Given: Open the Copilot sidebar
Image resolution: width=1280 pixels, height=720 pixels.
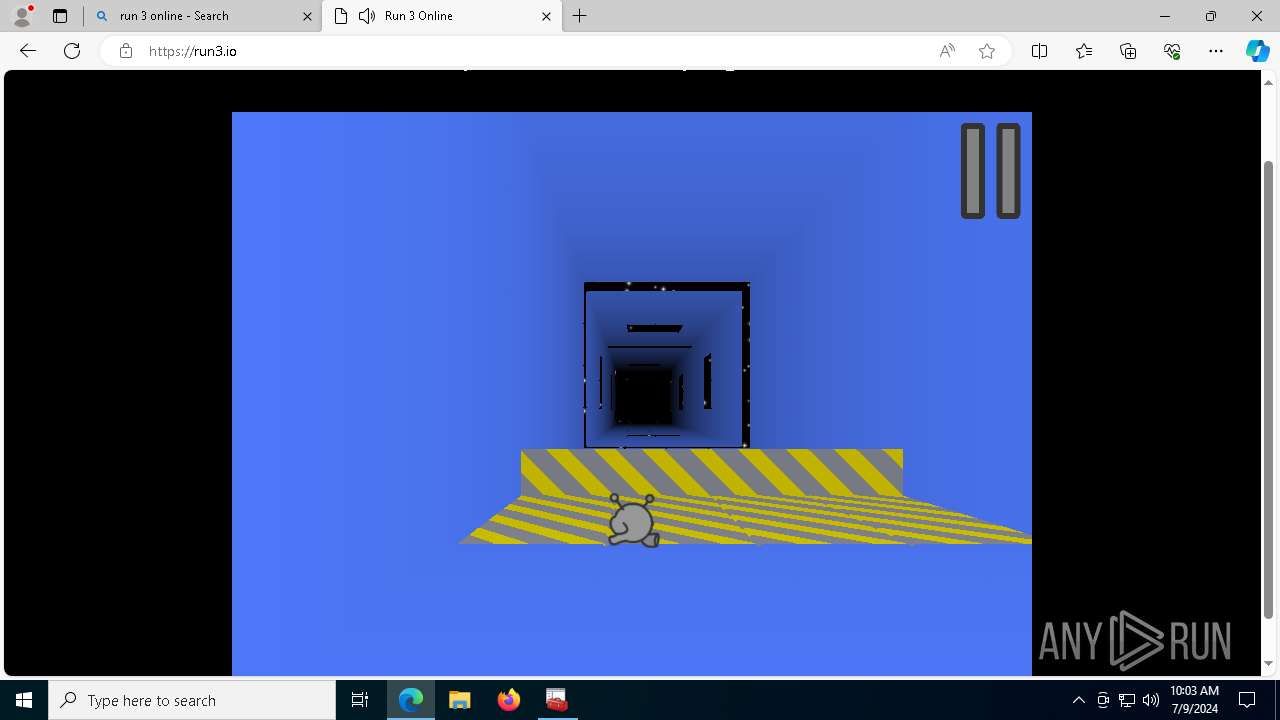Looking at the screenshot, I should pos(1257,51).
